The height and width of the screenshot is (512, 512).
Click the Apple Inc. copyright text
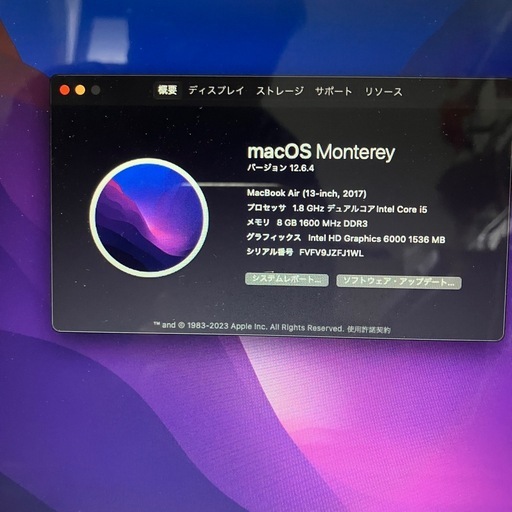[248, 326]
